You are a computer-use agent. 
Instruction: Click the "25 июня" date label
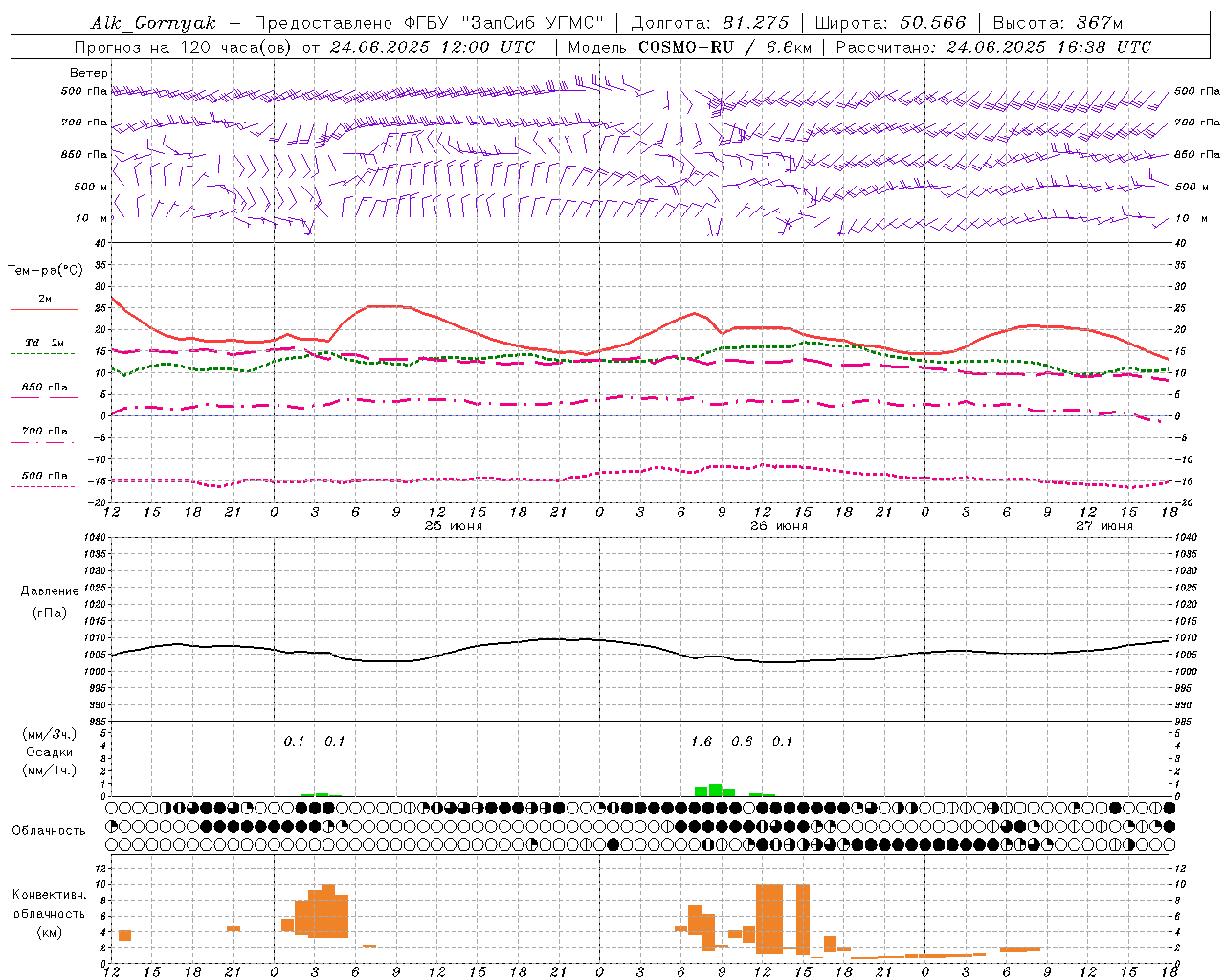(454, 526)
